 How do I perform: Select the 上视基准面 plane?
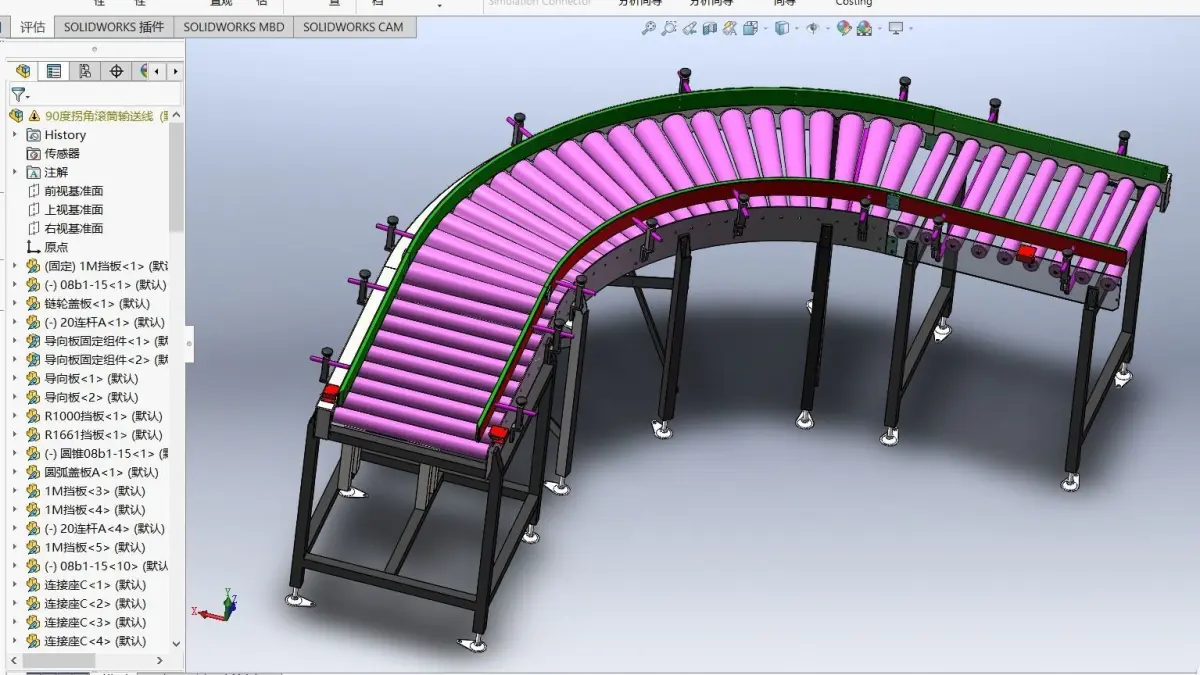[x=73, y=210]
